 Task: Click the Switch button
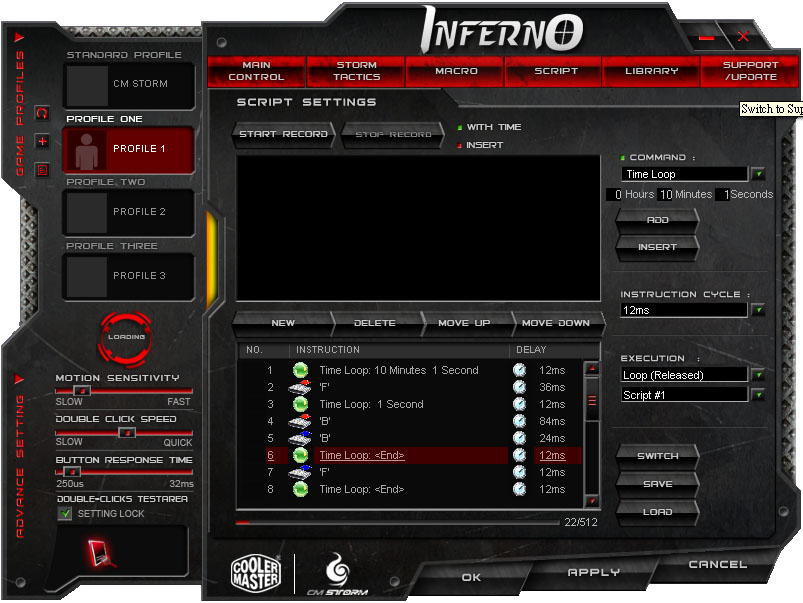tap(658, 456)
